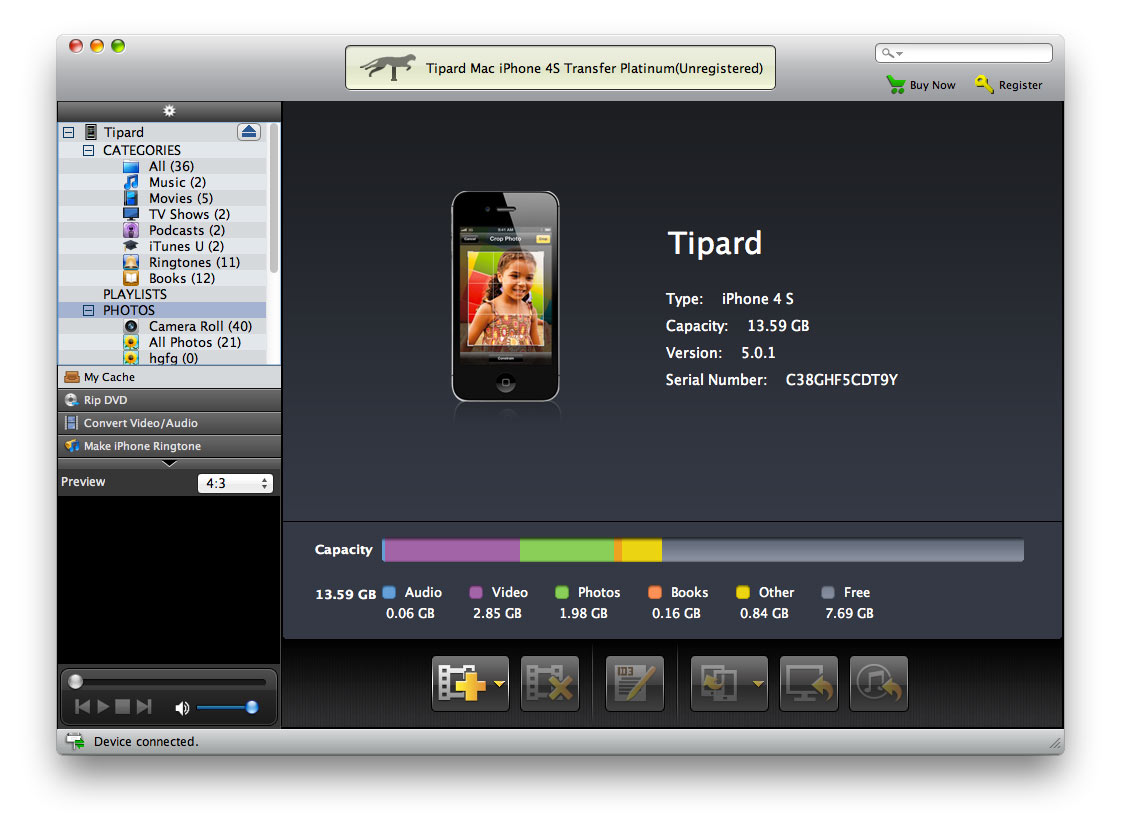Click the Podcasts icon

coord(131,230)
